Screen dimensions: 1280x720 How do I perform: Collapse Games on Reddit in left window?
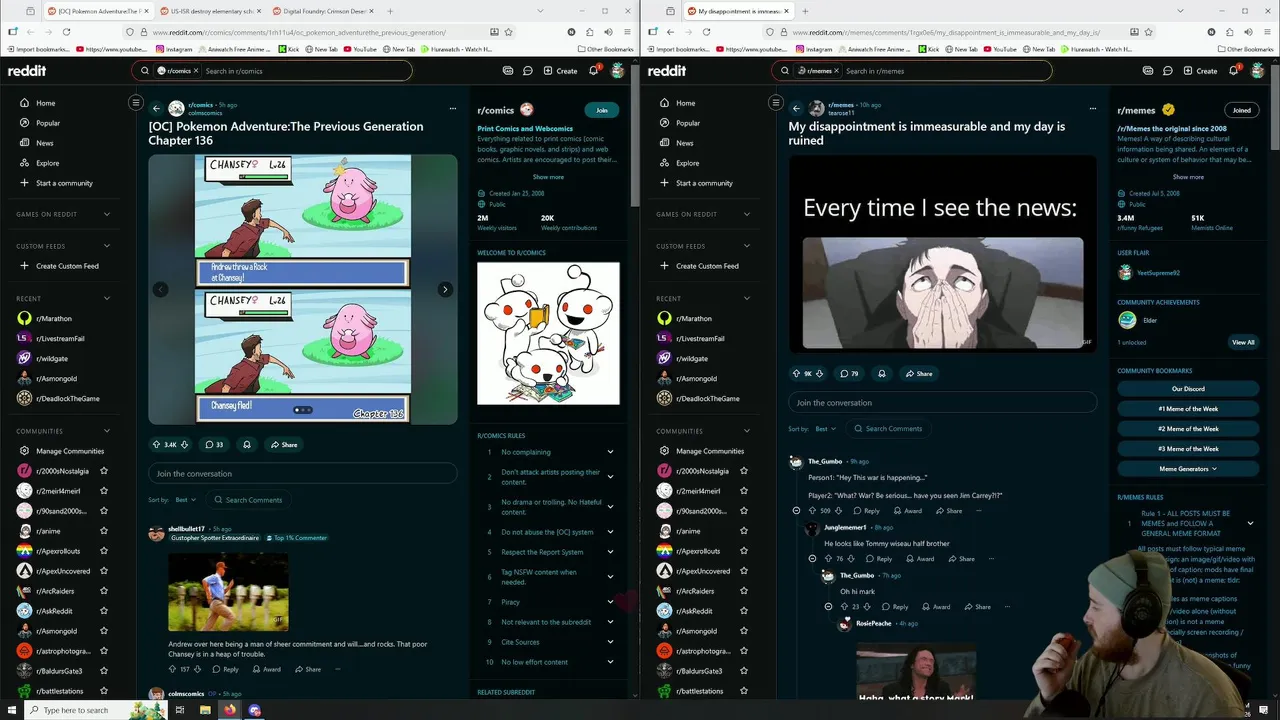[107, 214]
